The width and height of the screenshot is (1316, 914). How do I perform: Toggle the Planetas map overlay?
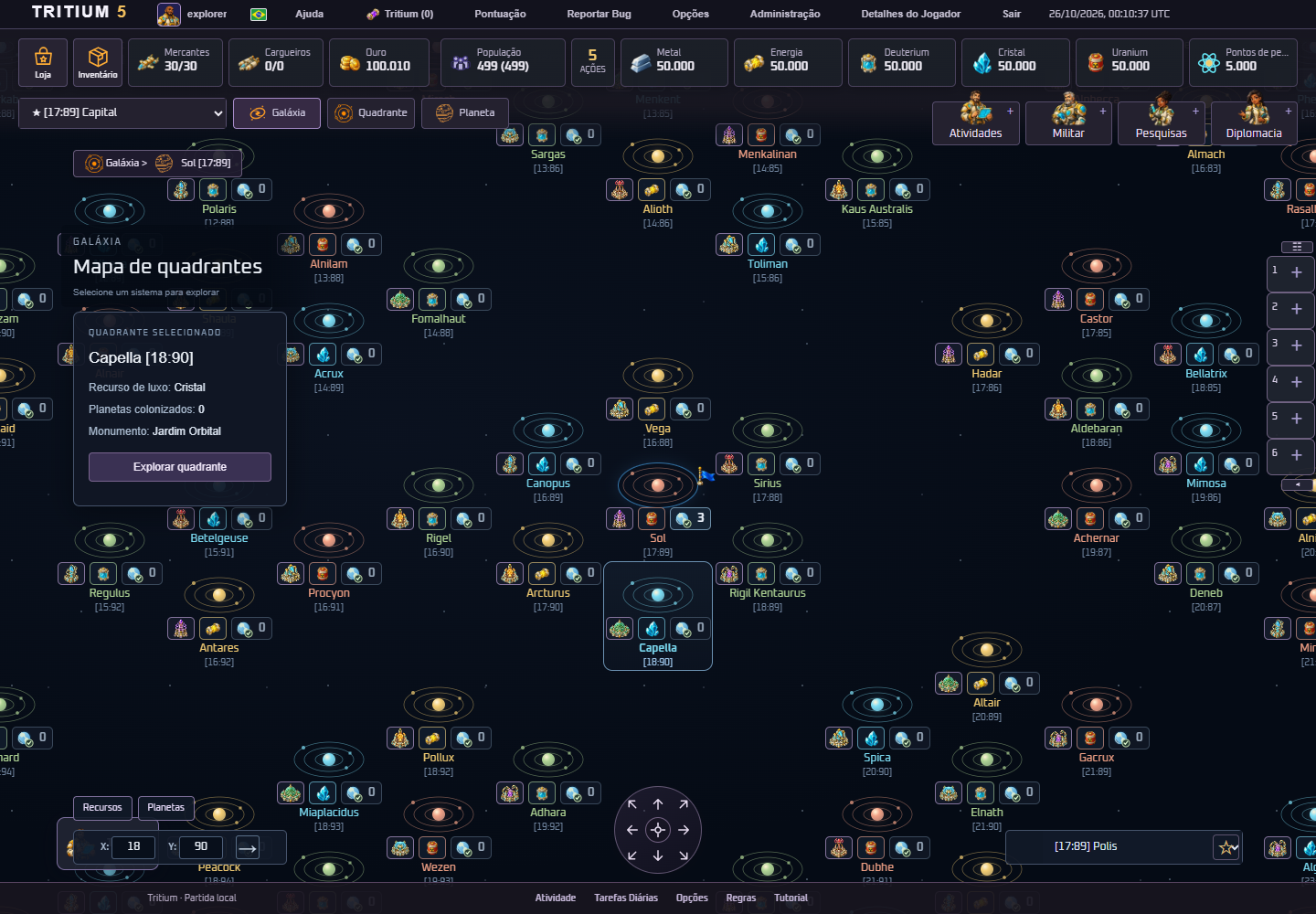pyautogui.click(x=165, y=807)
